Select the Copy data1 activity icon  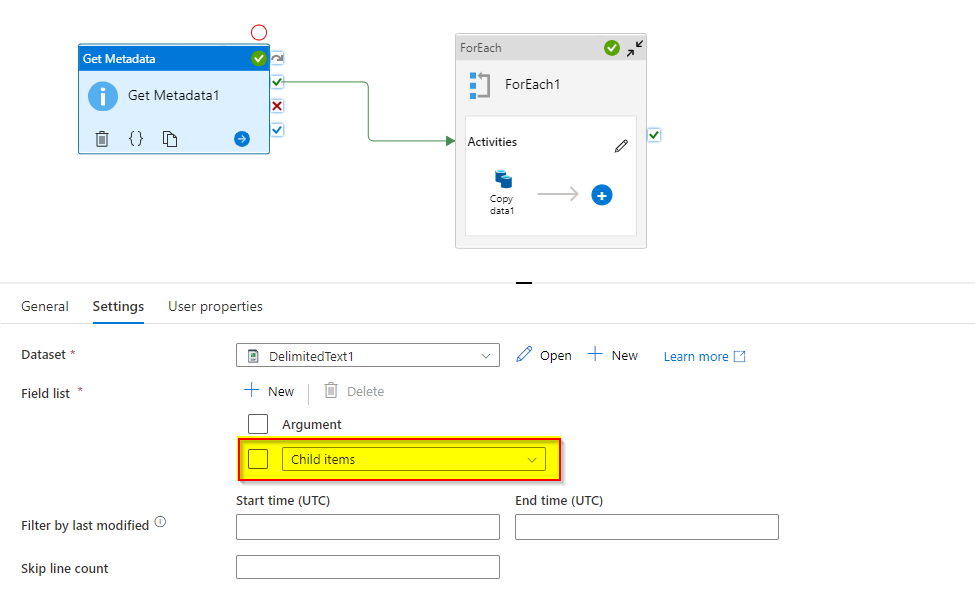(502, 180)
